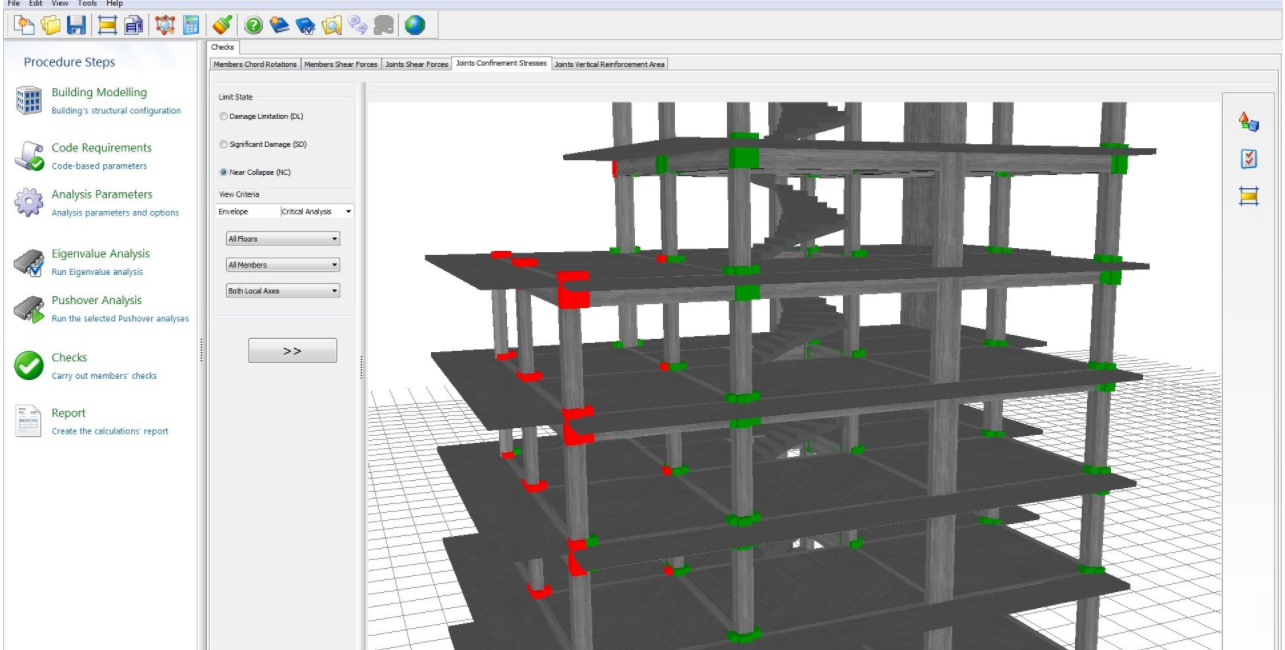This screenshot has height=650, width=1285.
Task: Open the yellow folder icon in toolbar
Action: tap(50, 25)
